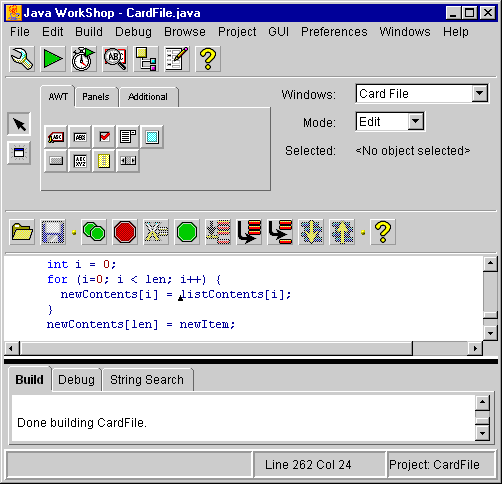Click the checklist with pencil icon
Viewport: 502px width, 484px height.
(177, 59)
